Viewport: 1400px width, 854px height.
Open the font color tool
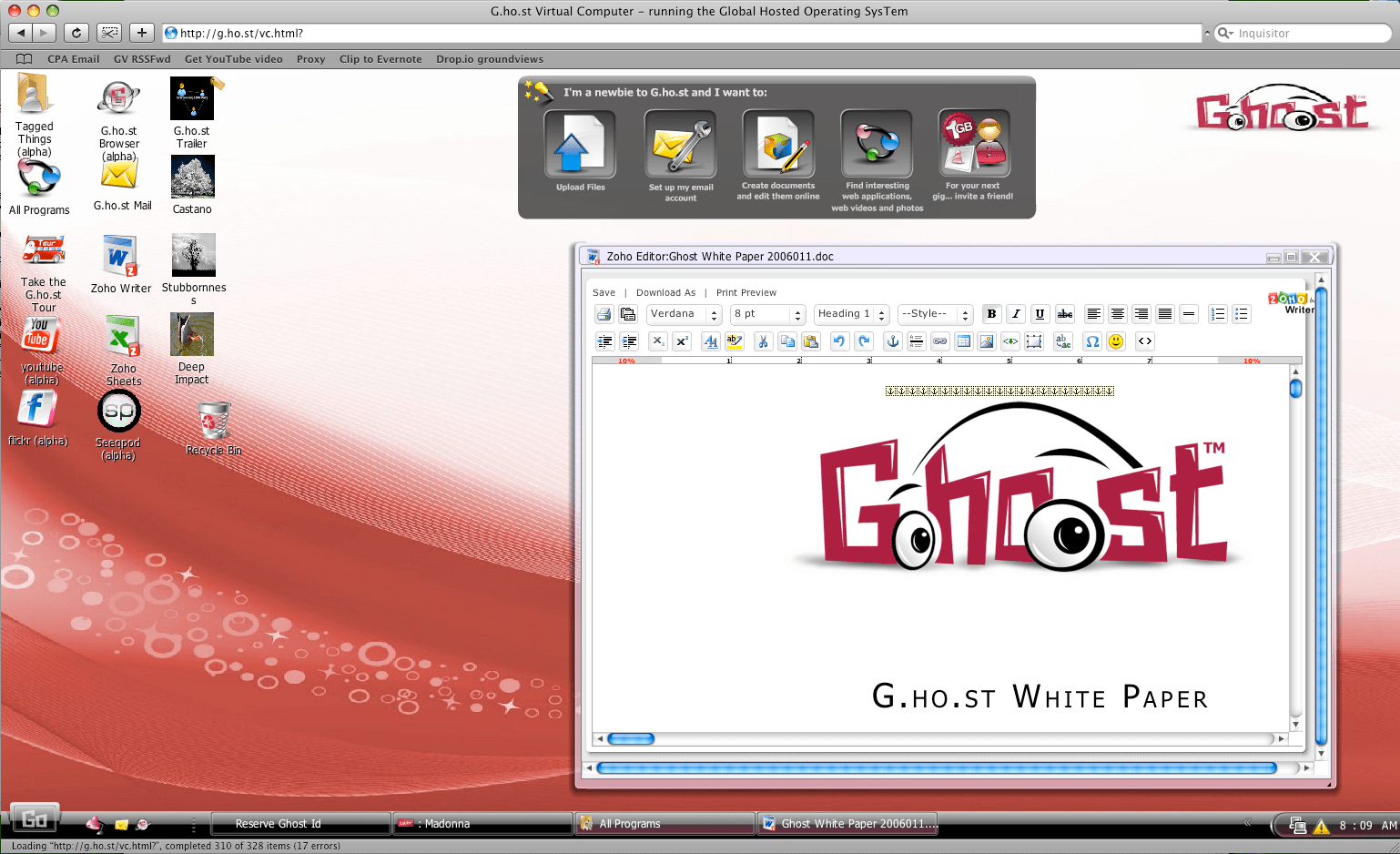coord(710,341)
